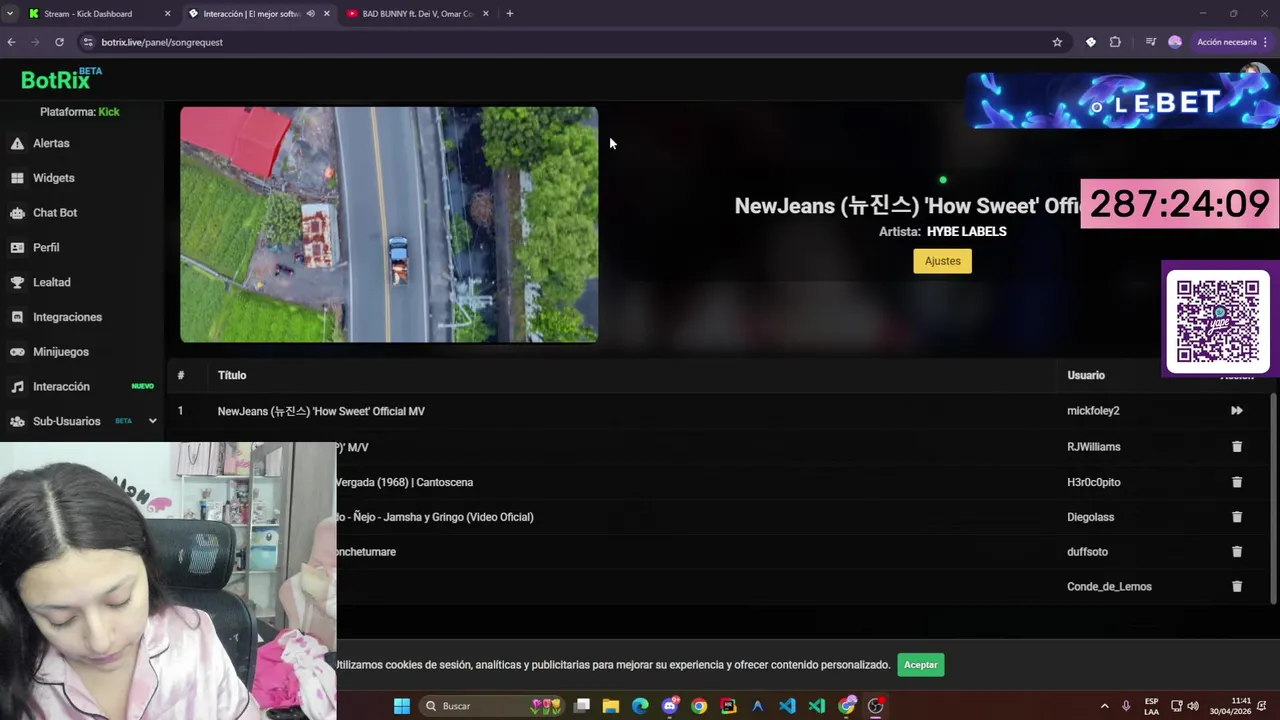Image resolution: width=1280 pixels, height=720 pixels.
Task: Open Microsoft Edge from the taskbar
Action: click(640, 706)
